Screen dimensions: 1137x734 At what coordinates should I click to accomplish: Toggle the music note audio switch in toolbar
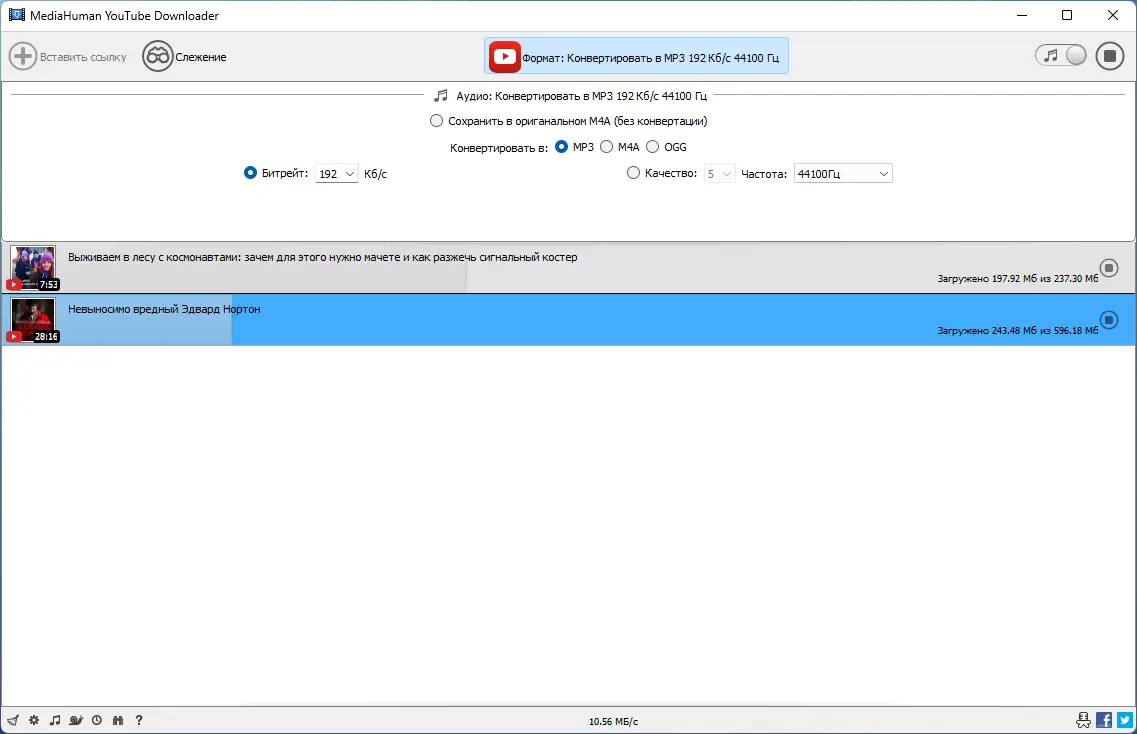click(x=1061, y=55)
